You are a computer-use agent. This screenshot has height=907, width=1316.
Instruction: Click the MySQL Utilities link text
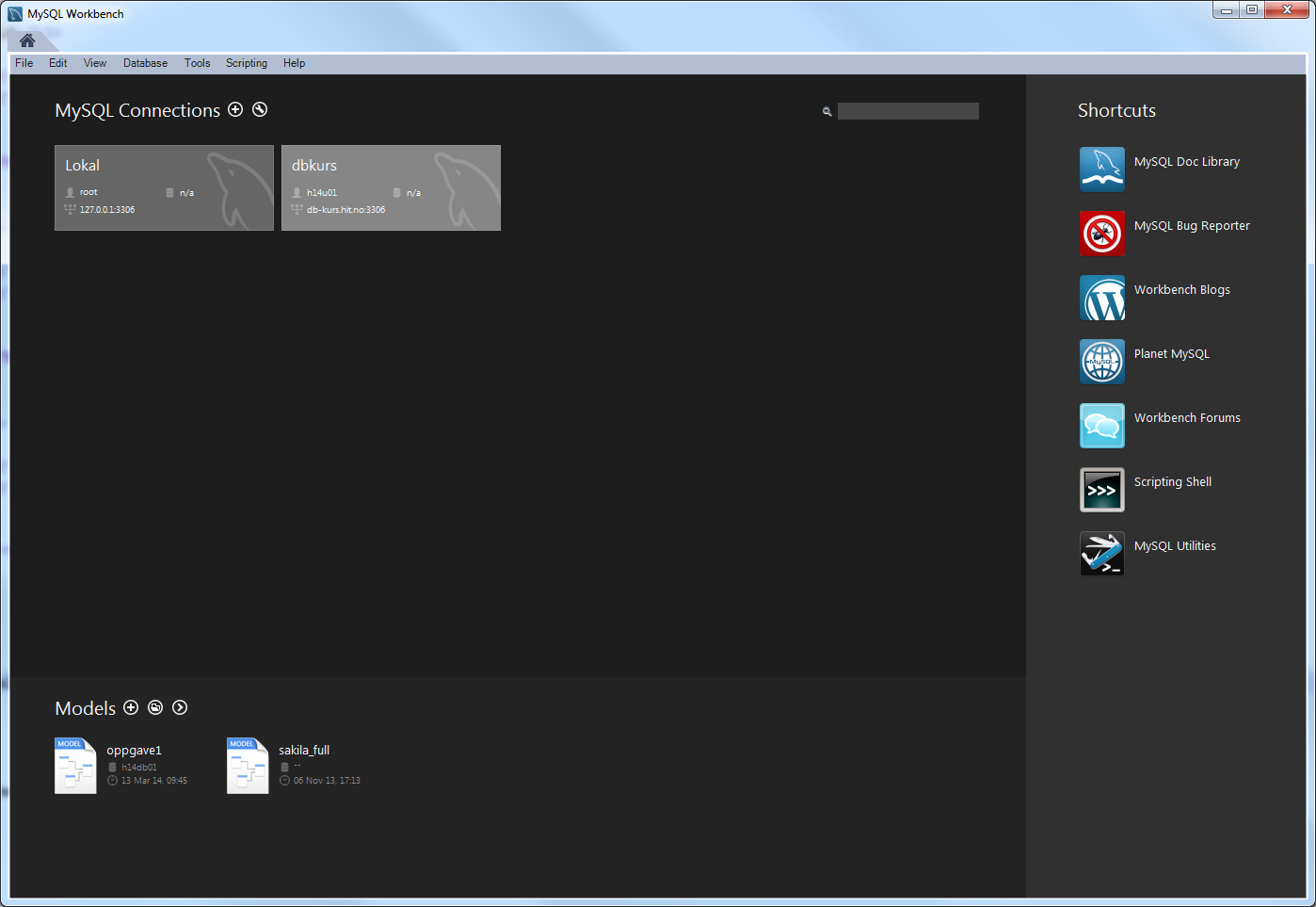tap(1175, 546)
